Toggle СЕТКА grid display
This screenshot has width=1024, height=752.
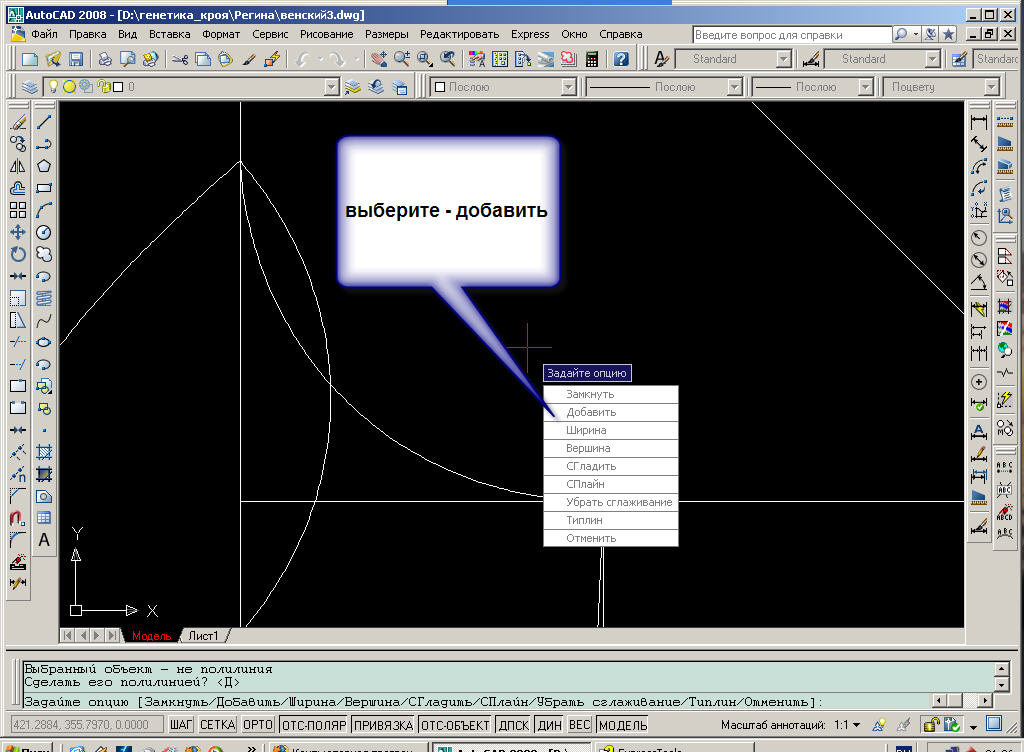[217, 725]
